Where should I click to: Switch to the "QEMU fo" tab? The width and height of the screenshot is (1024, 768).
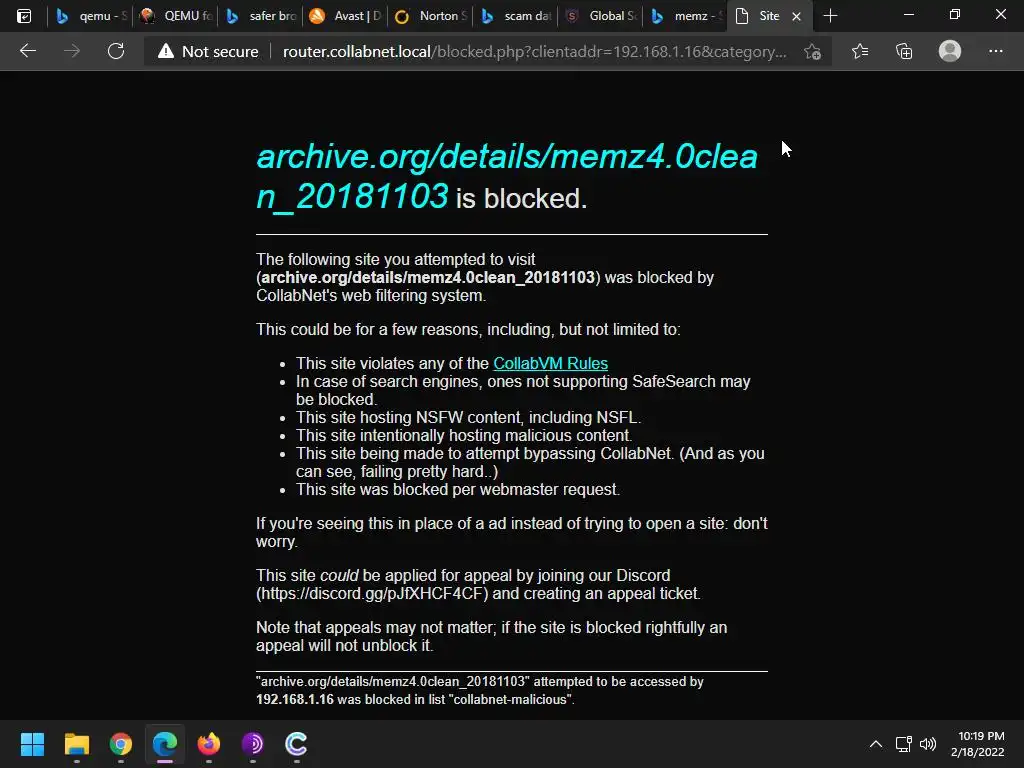(x=175, y=16)
